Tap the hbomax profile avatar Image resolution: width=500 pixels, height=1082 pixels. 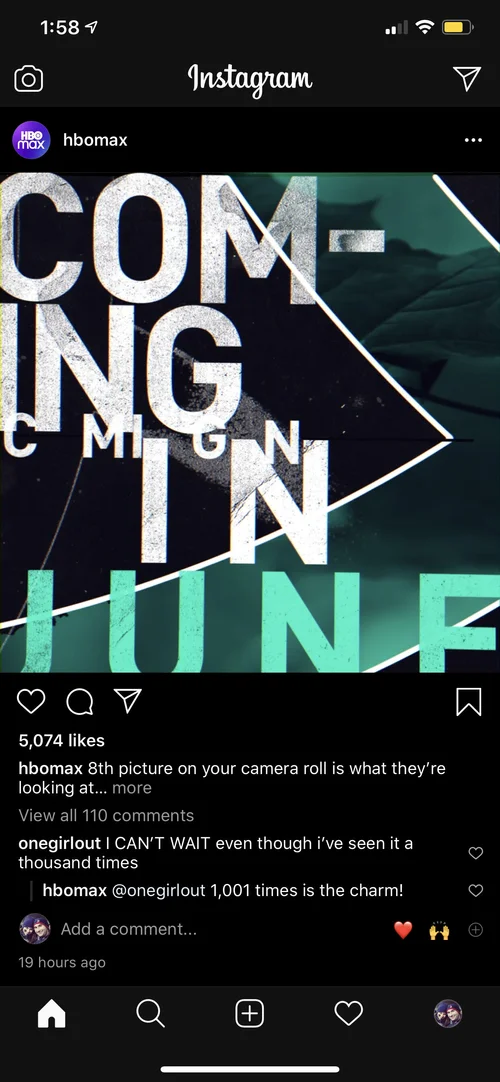click(x=31, y=140)
